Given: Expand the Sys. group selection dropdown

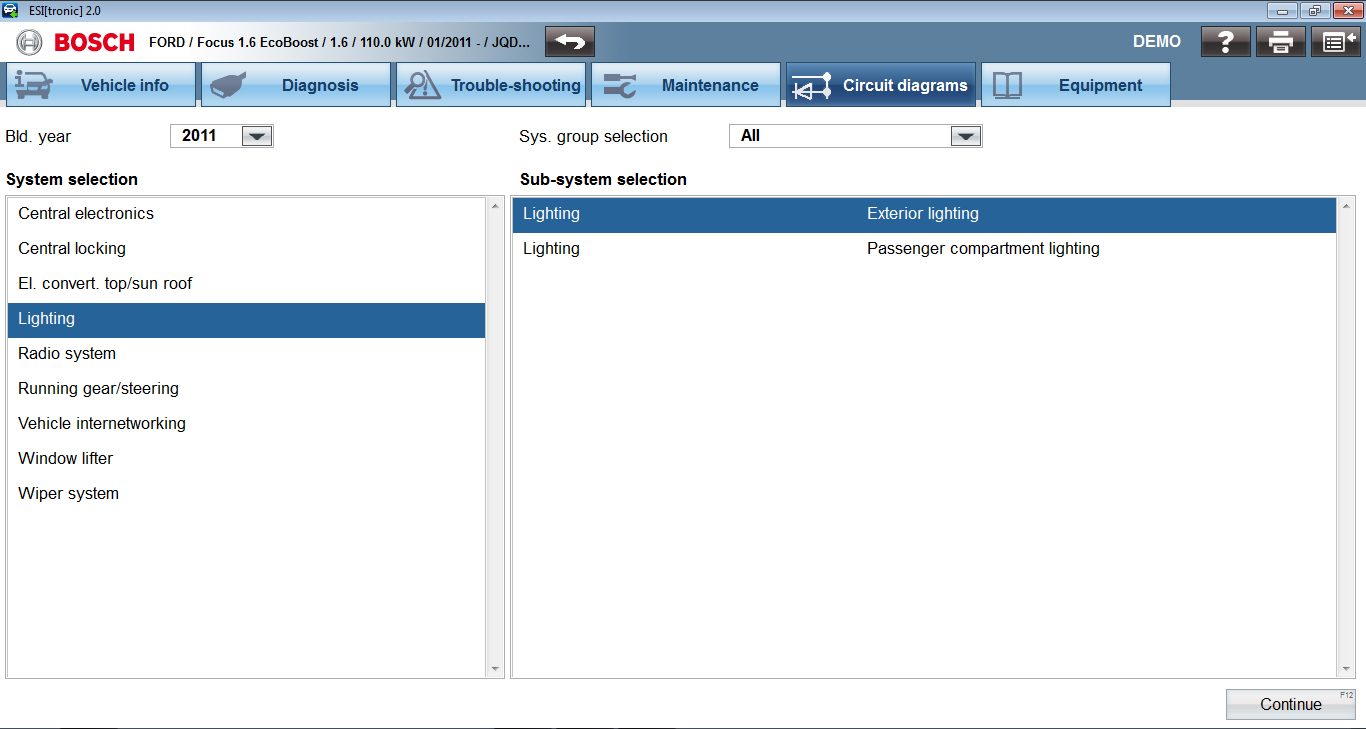Looking at the screenshot, I should pos(965,136).
